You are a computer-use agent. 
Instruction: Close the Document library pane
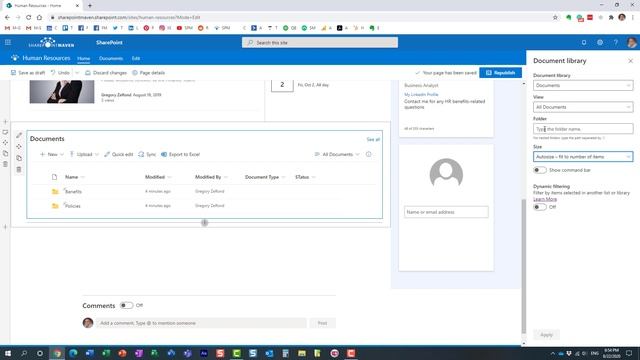[630, 61]
